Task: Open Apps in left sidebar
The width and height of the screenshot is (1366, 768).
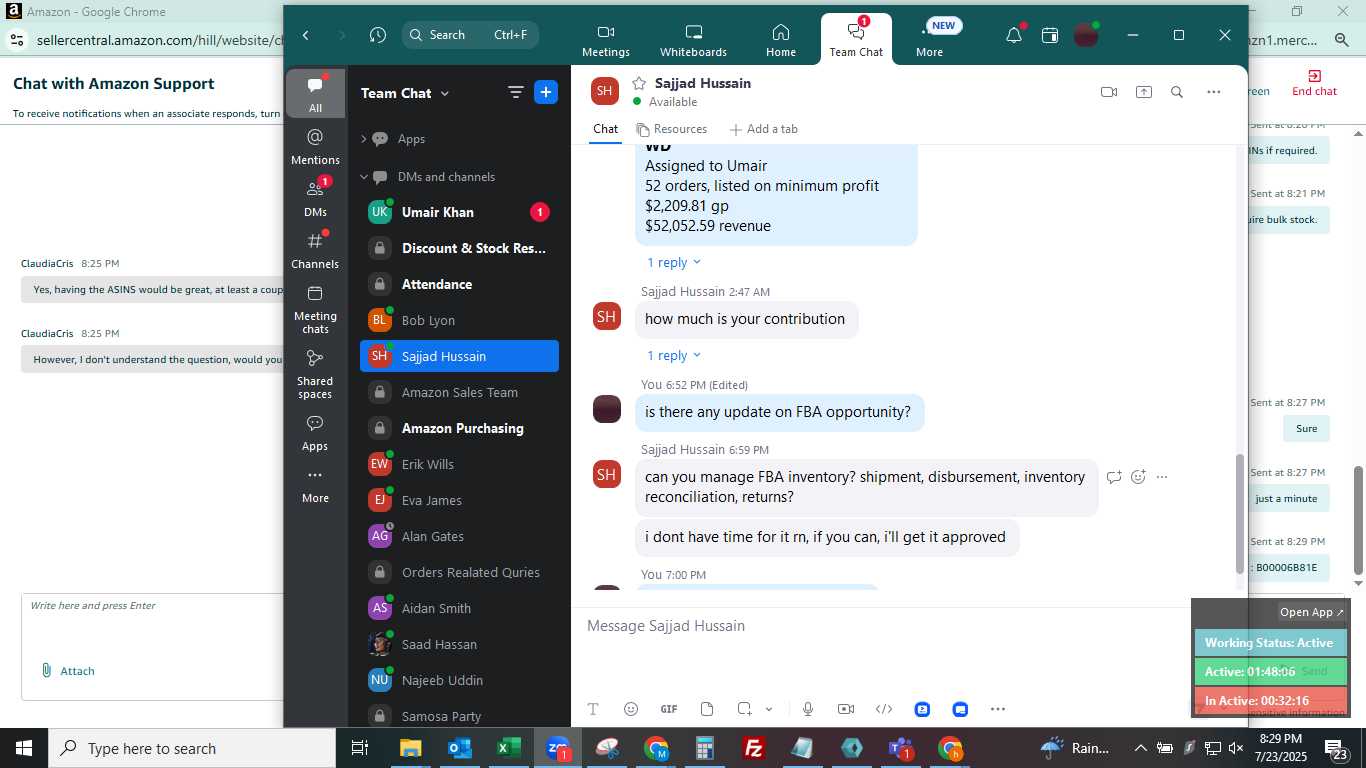Action: click(315, 433)
